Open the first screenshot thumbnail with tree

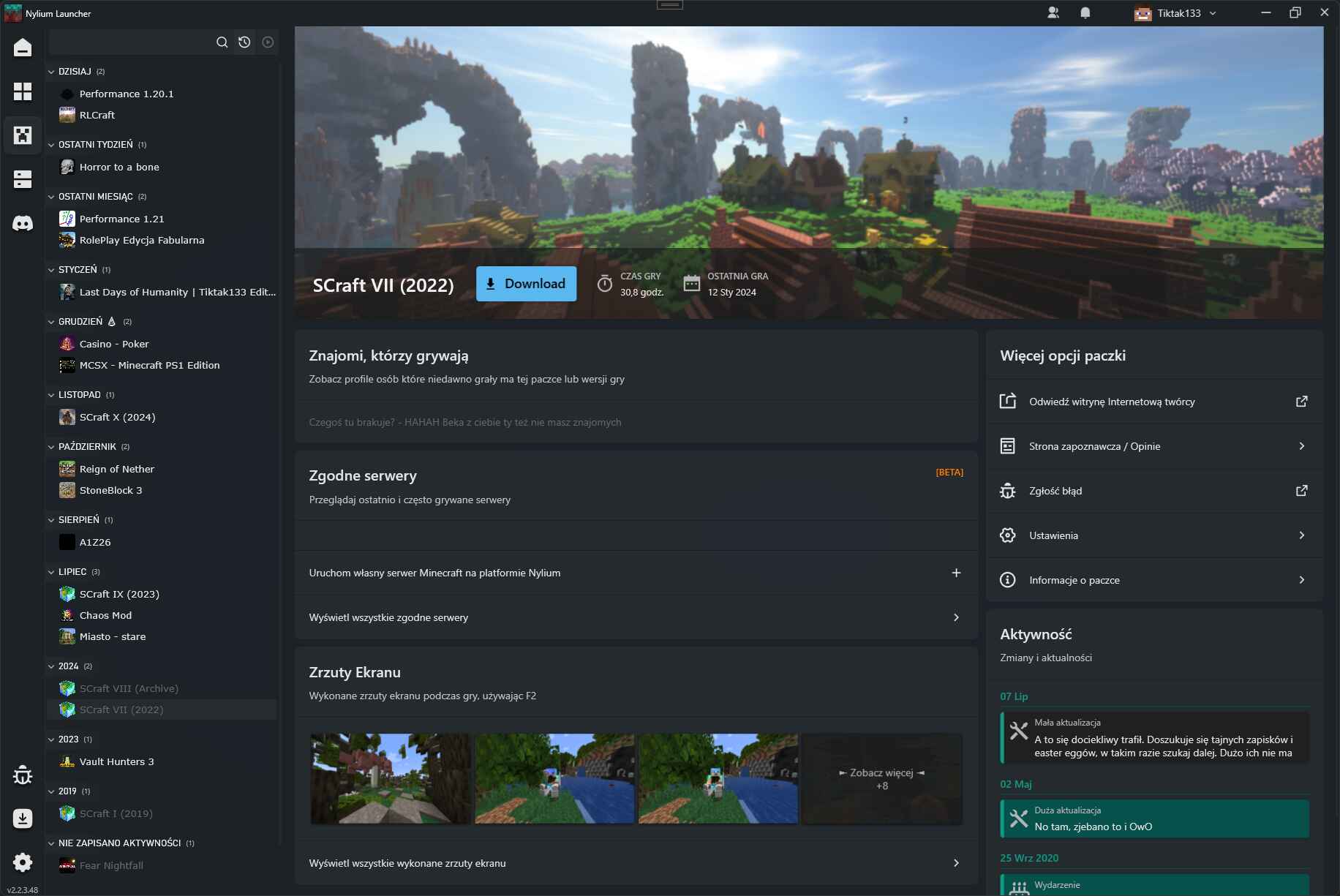tap(391, 779)
